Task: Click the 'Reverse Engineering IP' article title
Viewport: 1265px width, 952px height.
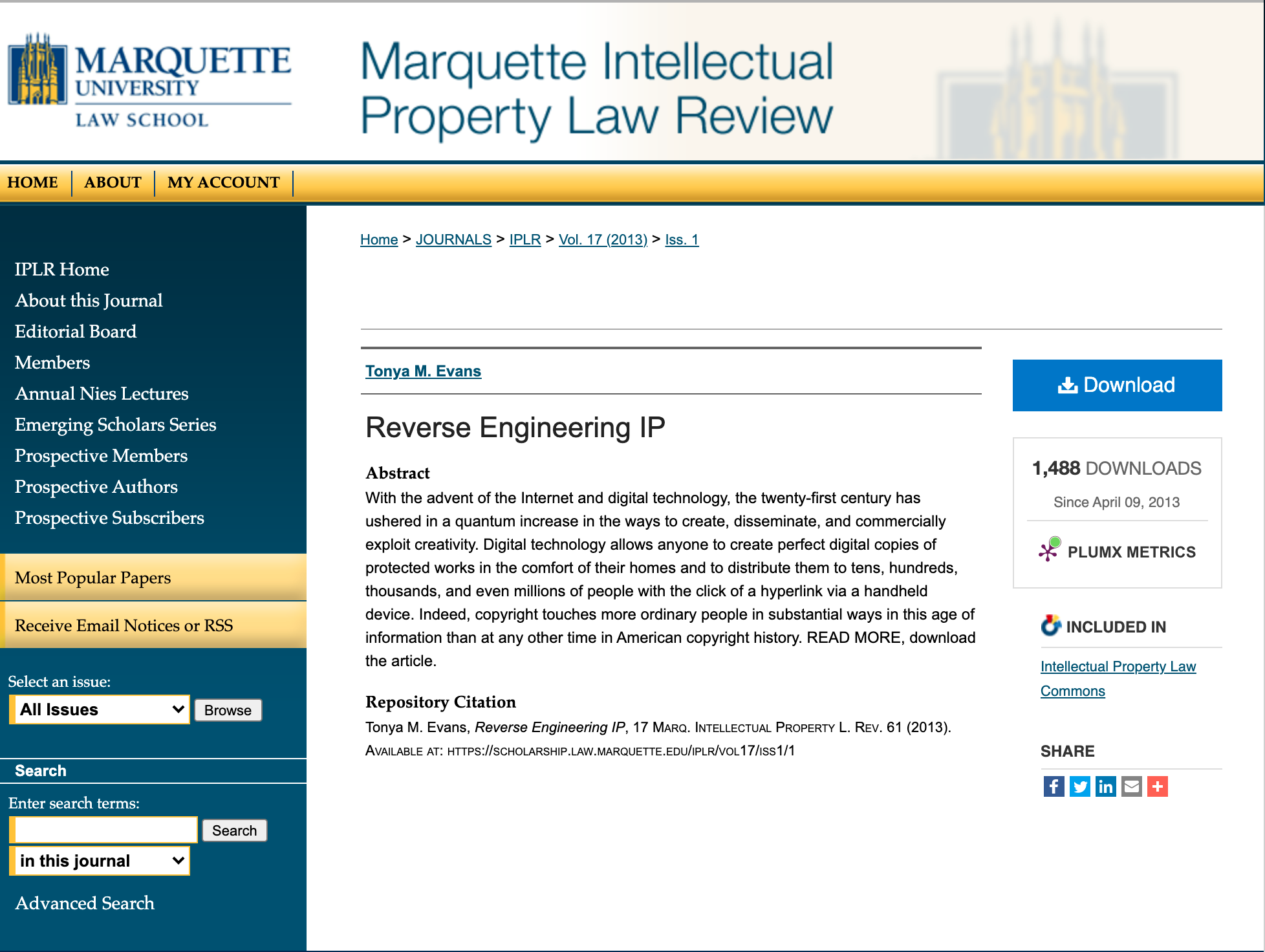Action: point(515,428)
